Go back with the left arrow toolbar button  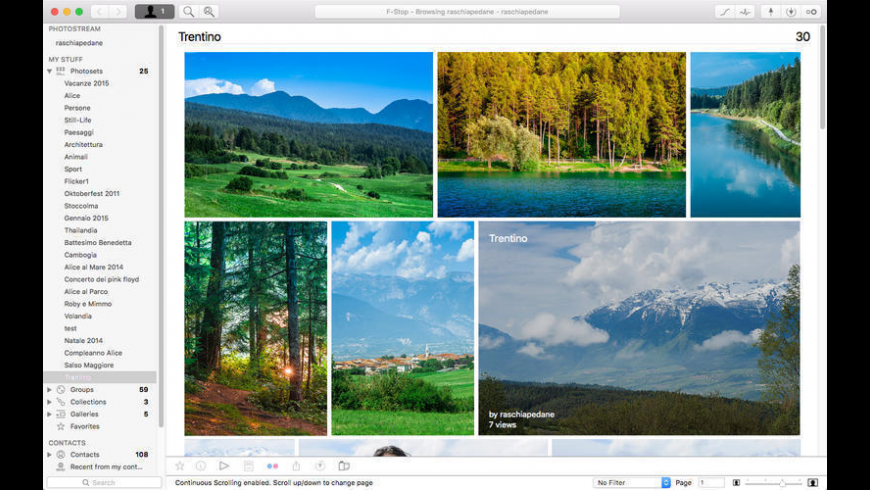tap(99, 12)
